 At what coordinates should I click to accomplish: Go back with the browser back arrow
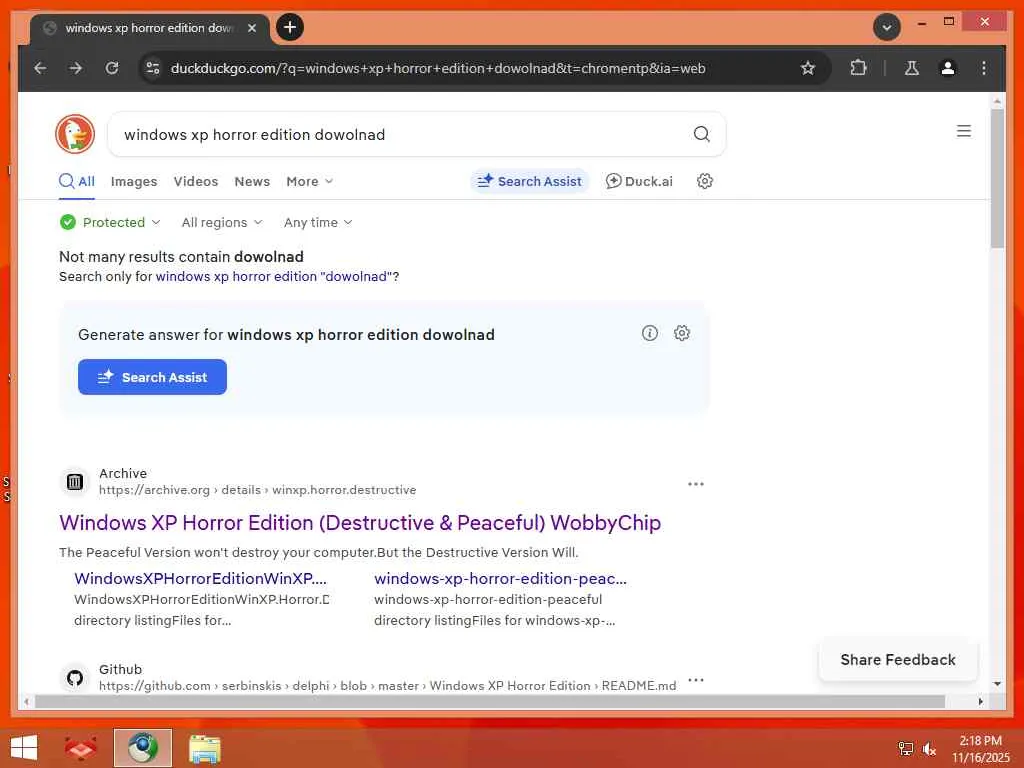(40, 68)
